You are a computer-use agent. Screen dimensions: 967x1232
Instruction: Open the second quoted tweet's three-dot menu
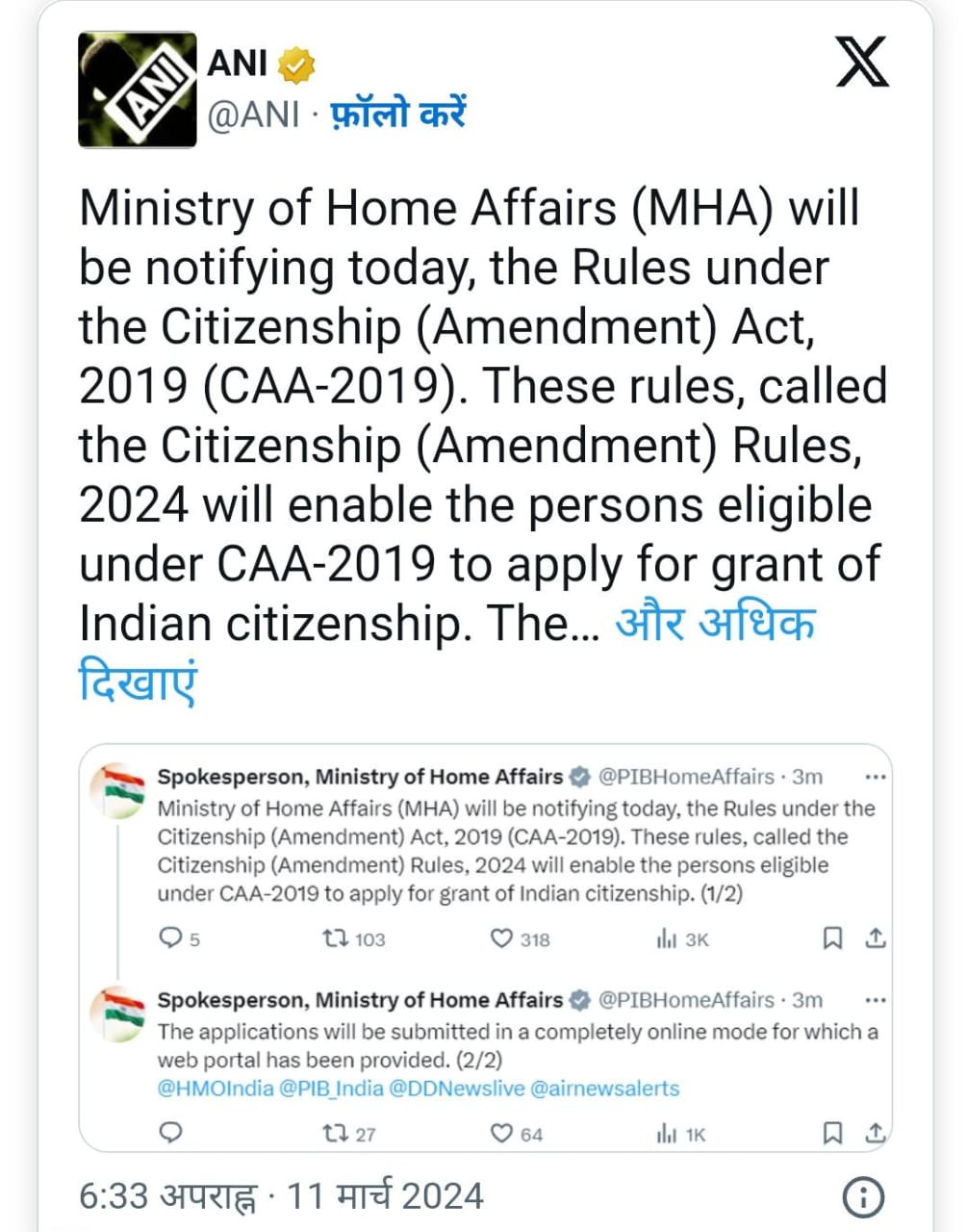[x=875, y=1000]
